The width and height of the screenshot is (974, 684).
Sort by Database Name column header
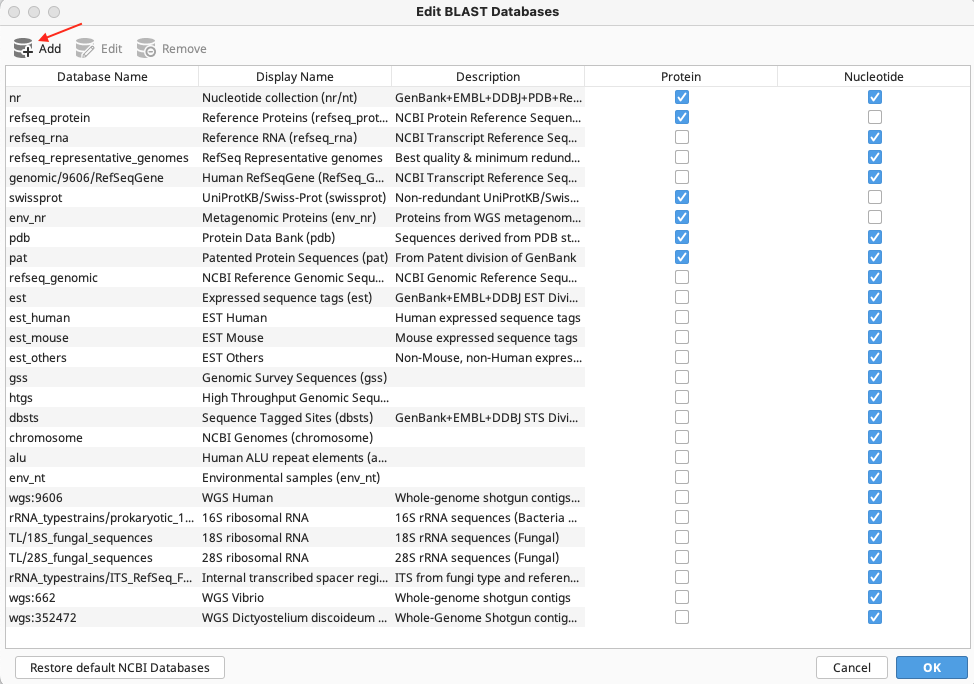click(102, 76)
